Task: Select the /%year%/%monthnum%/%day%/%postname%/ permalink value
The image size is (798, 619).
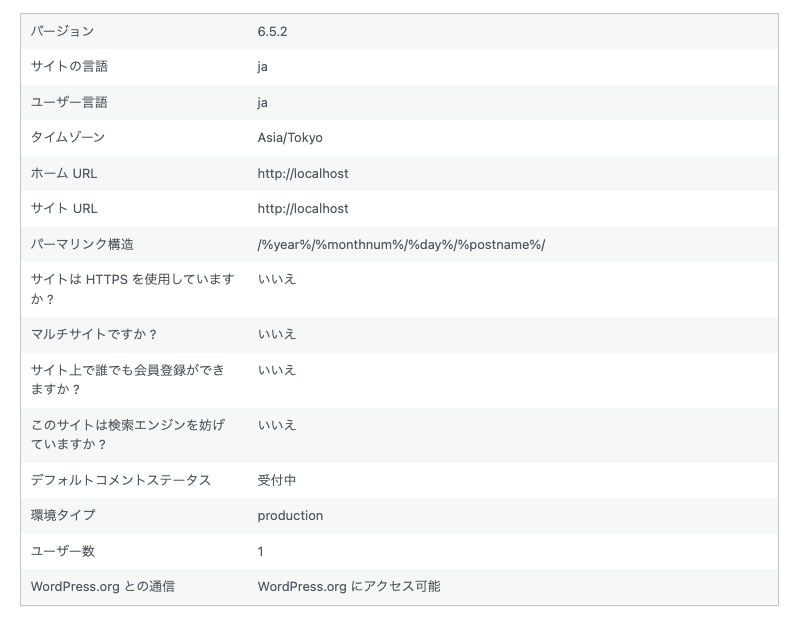Action: point(401,245)
